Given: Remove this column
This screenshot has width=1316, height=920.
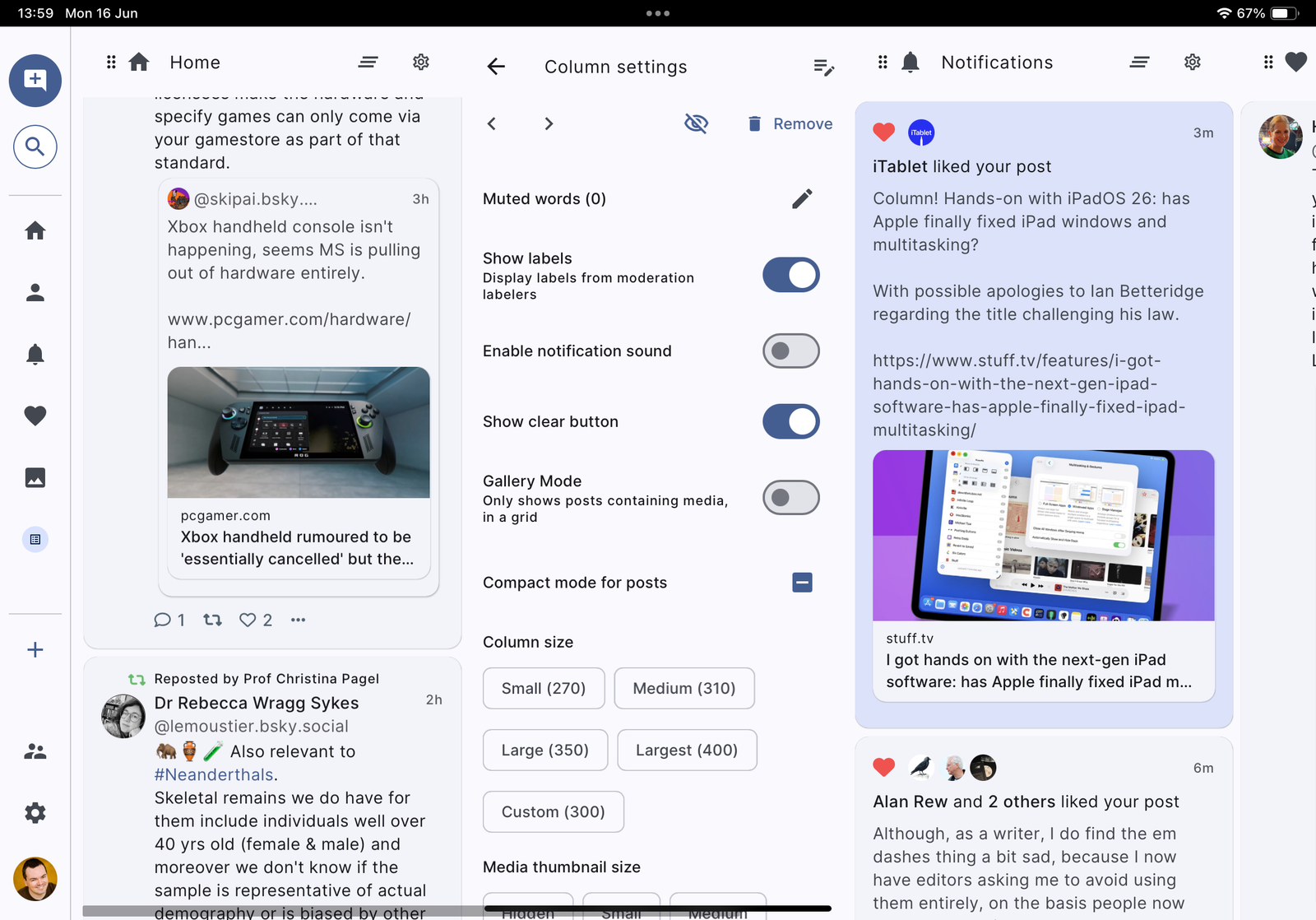Looking at the screenshot, I should pos(790,123).
